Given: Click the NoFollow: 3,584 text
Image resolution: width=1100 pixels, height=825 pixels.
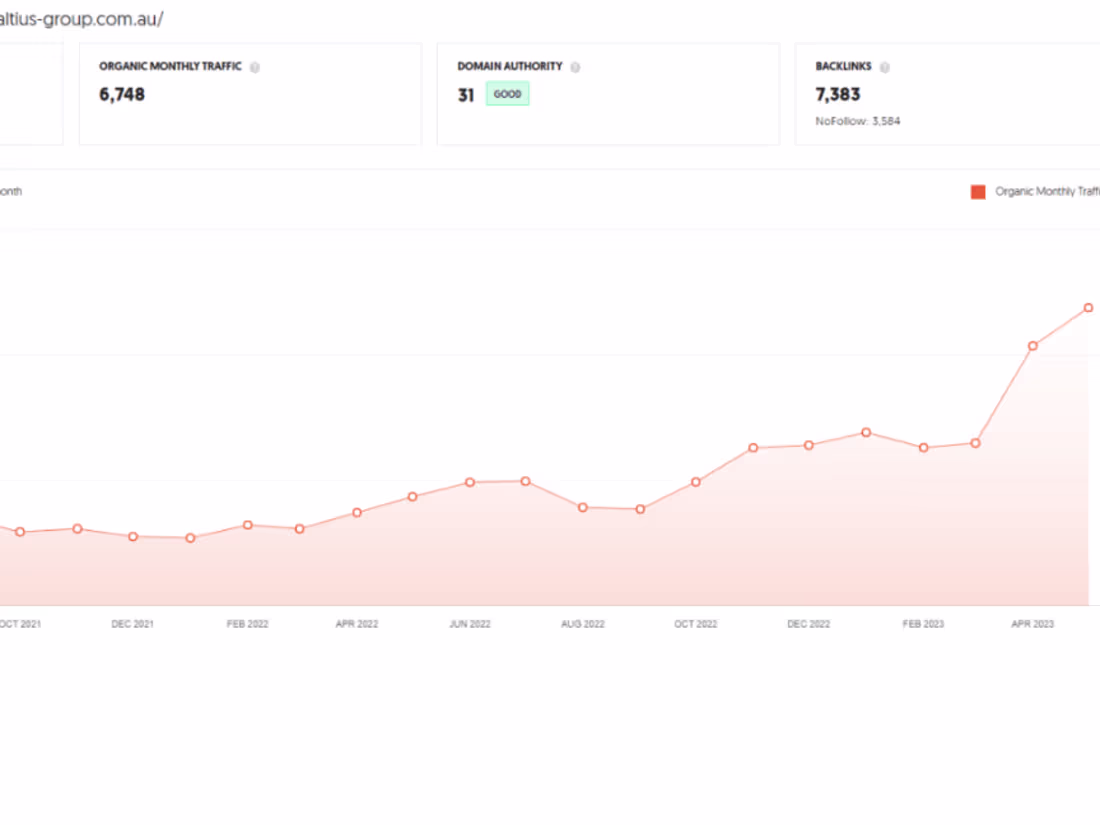Looking at the screenshot, I should click(x=858, y=121).
